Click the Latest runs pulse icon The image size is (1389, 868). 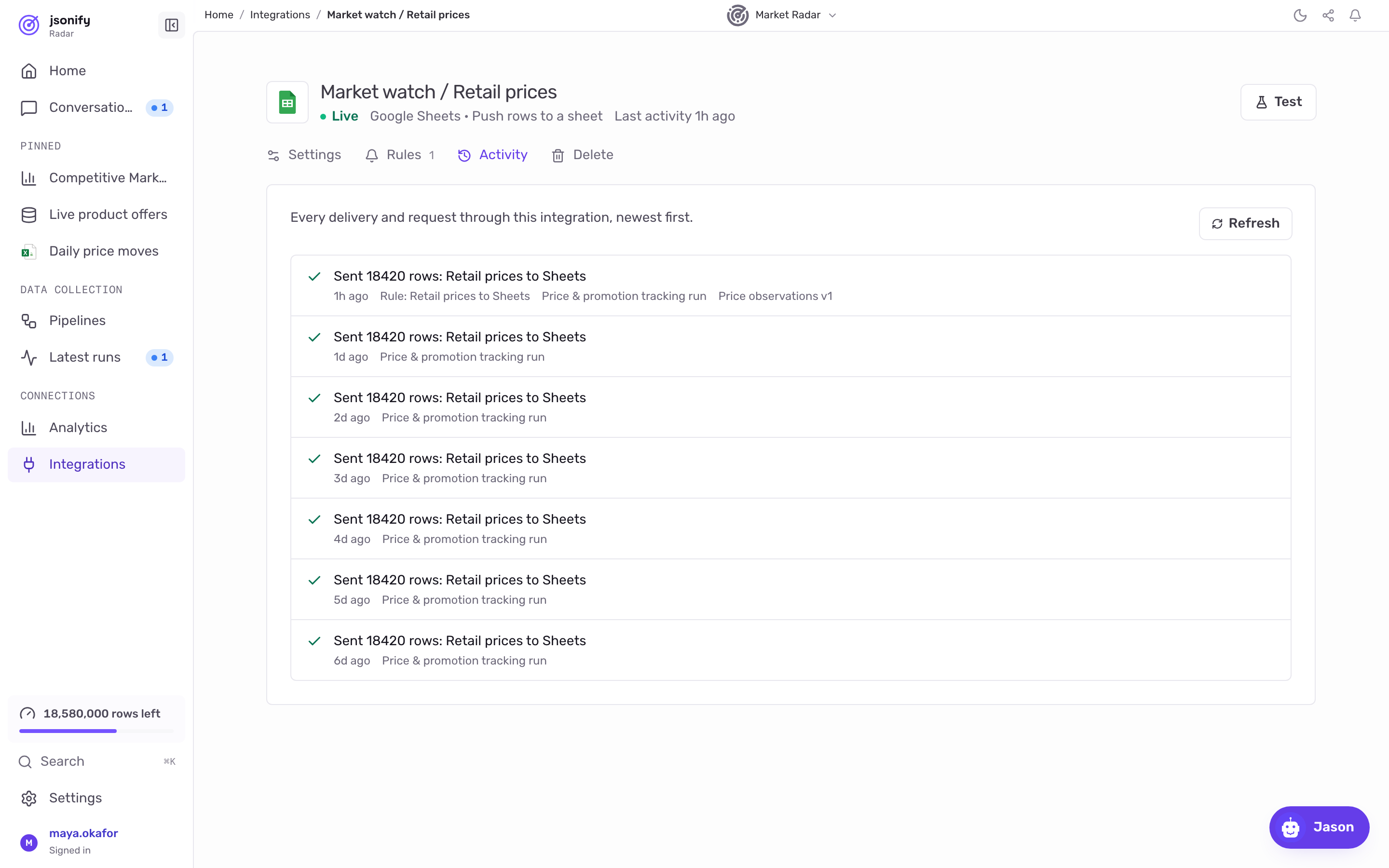pos(29,358)
